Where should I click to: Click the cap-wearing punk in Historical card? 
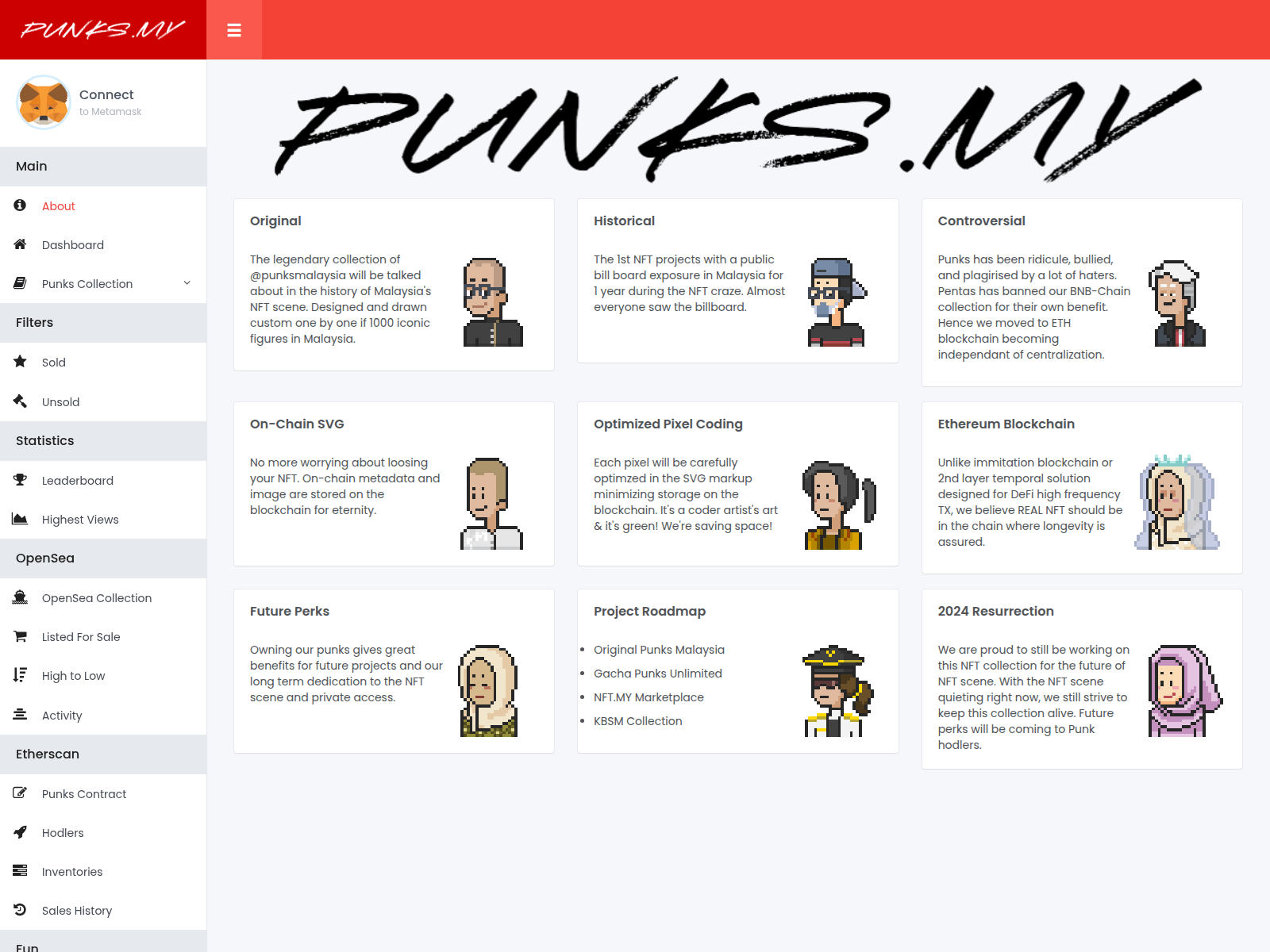837,302
